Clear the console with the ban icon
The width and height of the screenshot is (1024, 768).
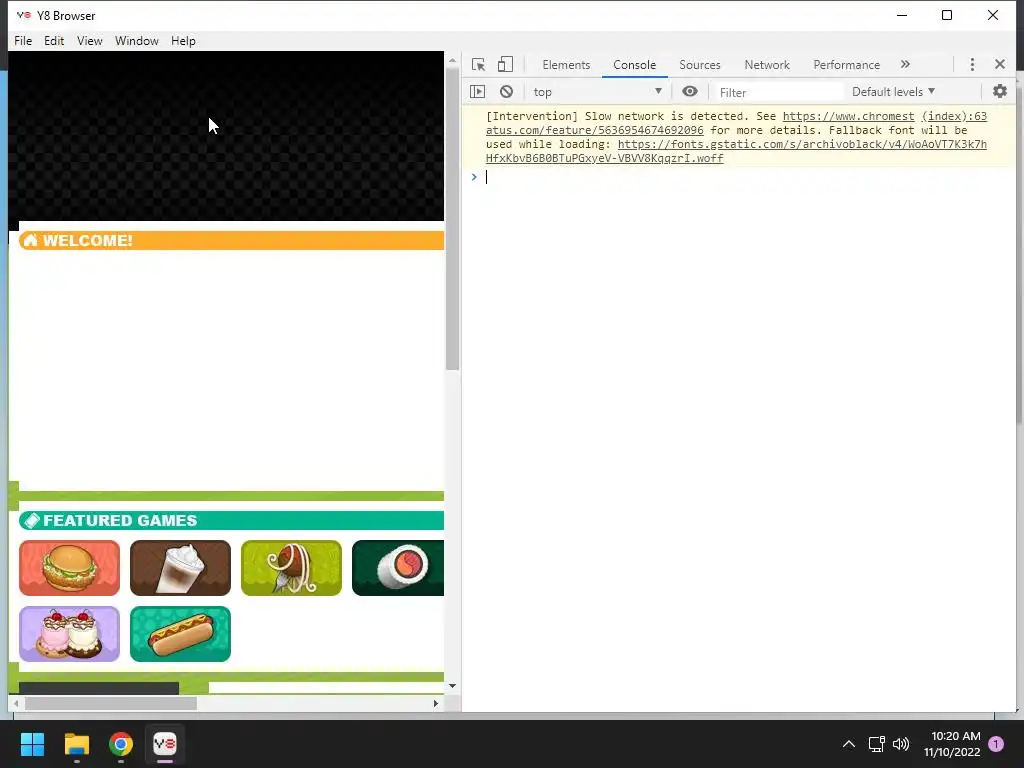tap(506, 91)
